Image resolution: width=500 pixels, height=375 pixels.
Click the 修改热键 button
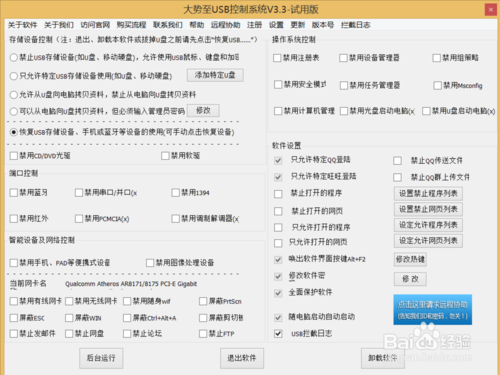point(410,259)
